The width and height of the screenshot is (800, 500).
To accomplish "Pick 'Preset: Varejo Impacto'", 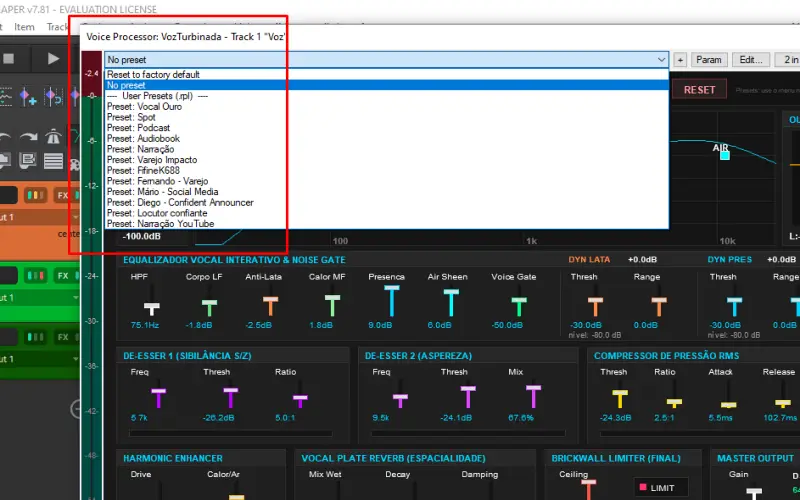I will click(x=386, y=160).
